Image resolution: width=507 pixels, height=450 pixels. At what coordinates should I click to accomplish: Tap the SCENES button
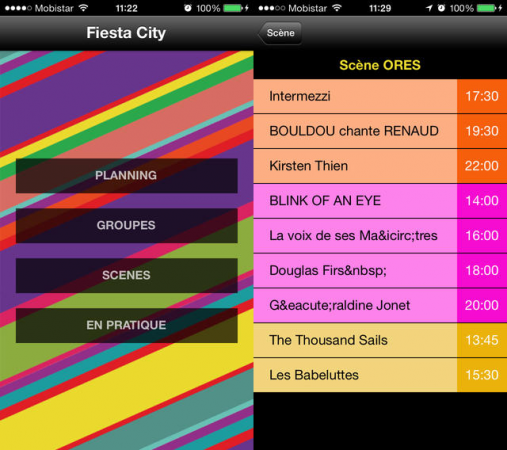127,276
